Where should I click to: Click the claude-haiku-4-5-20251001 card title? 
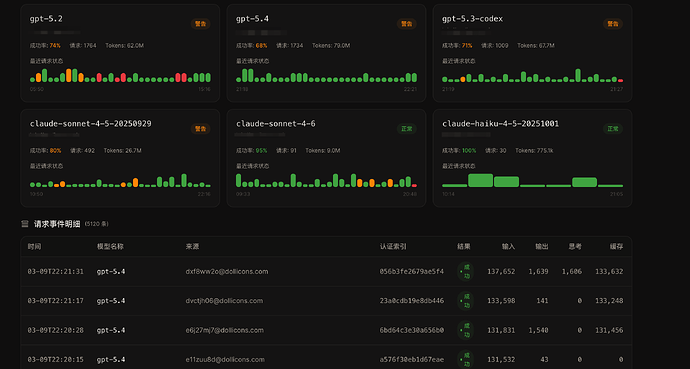500,124
